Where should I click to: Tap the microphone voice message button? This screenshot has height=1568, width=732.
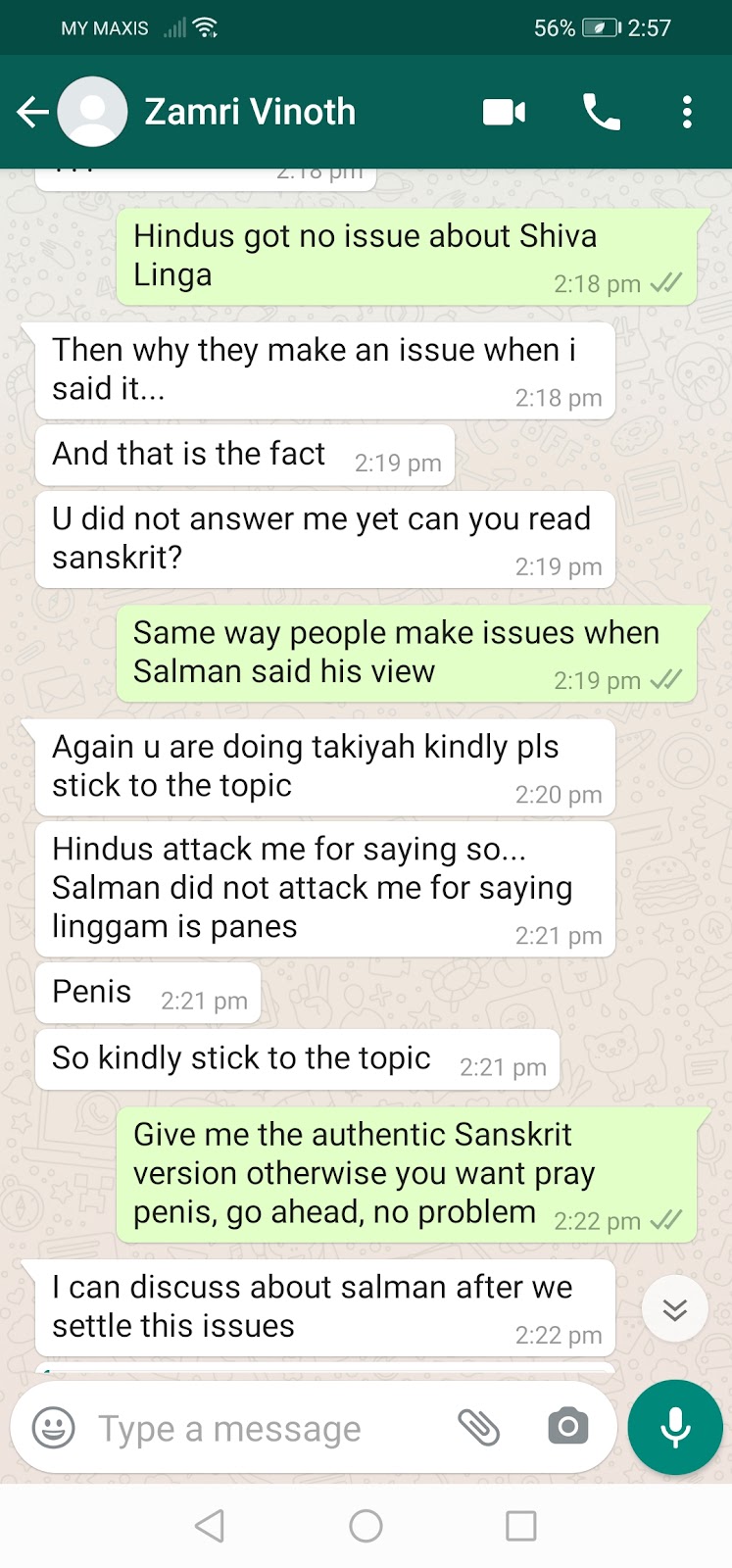pos(675,1427)
